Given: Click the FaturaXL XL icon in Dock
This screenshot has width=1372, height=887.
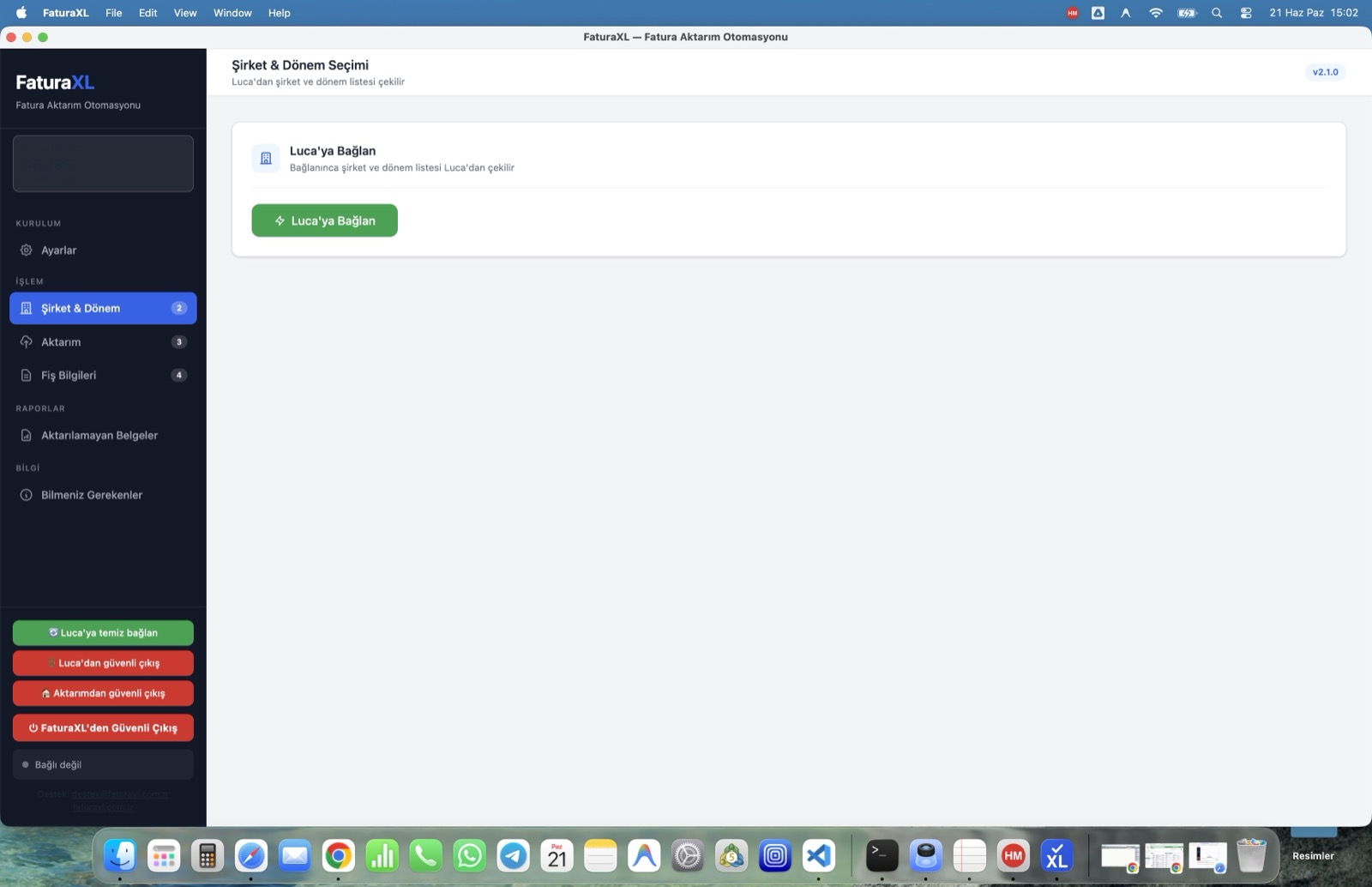Looking at the screenshot, I should [1057, 855].
